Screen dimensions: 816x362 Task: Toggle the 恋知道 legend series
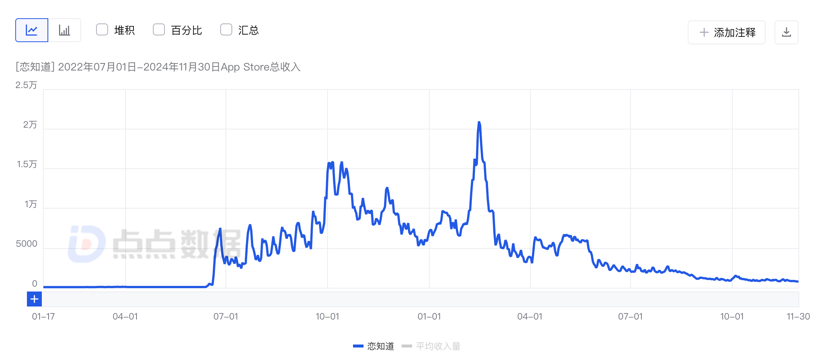pyautogui.click(x=373, y=346)
